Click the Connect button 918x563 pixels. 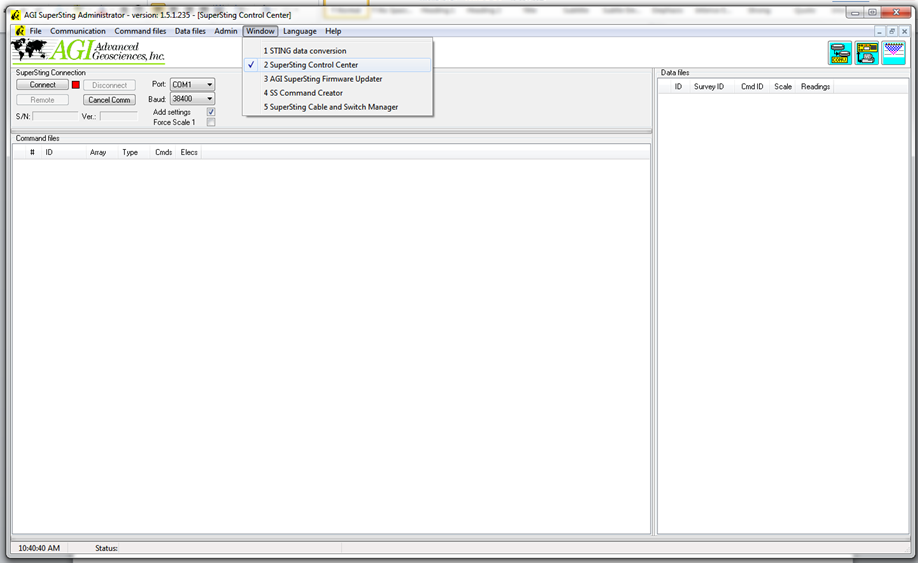(x=42, y=85)
